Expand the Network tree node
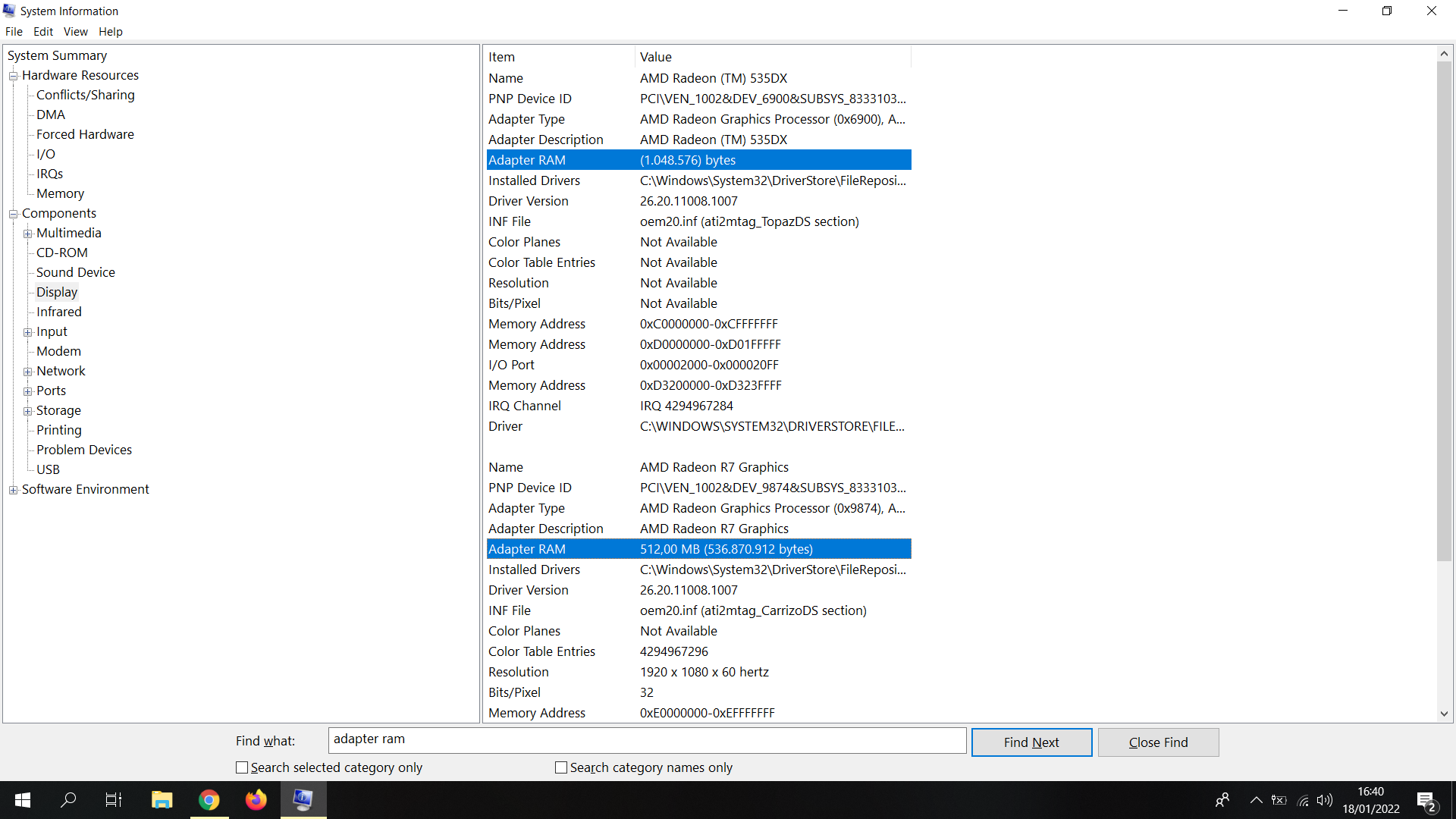The width and height of the screenshot is (1456, 819). (27, 372)
